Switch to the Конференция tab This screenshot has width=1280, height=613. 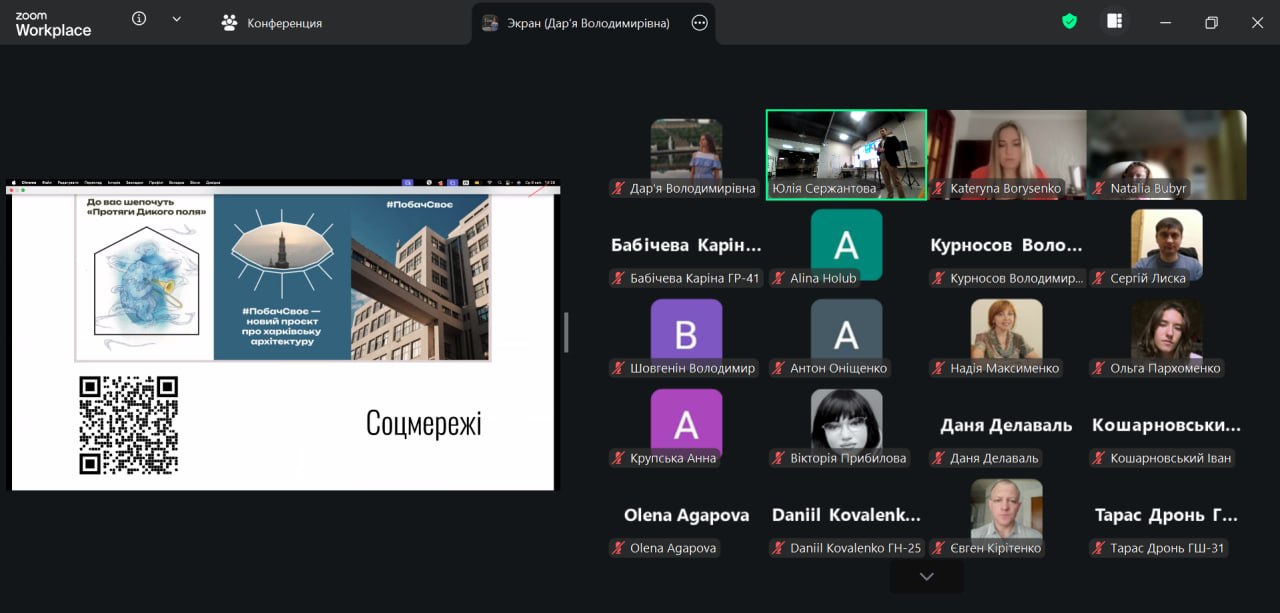point(273,23)
